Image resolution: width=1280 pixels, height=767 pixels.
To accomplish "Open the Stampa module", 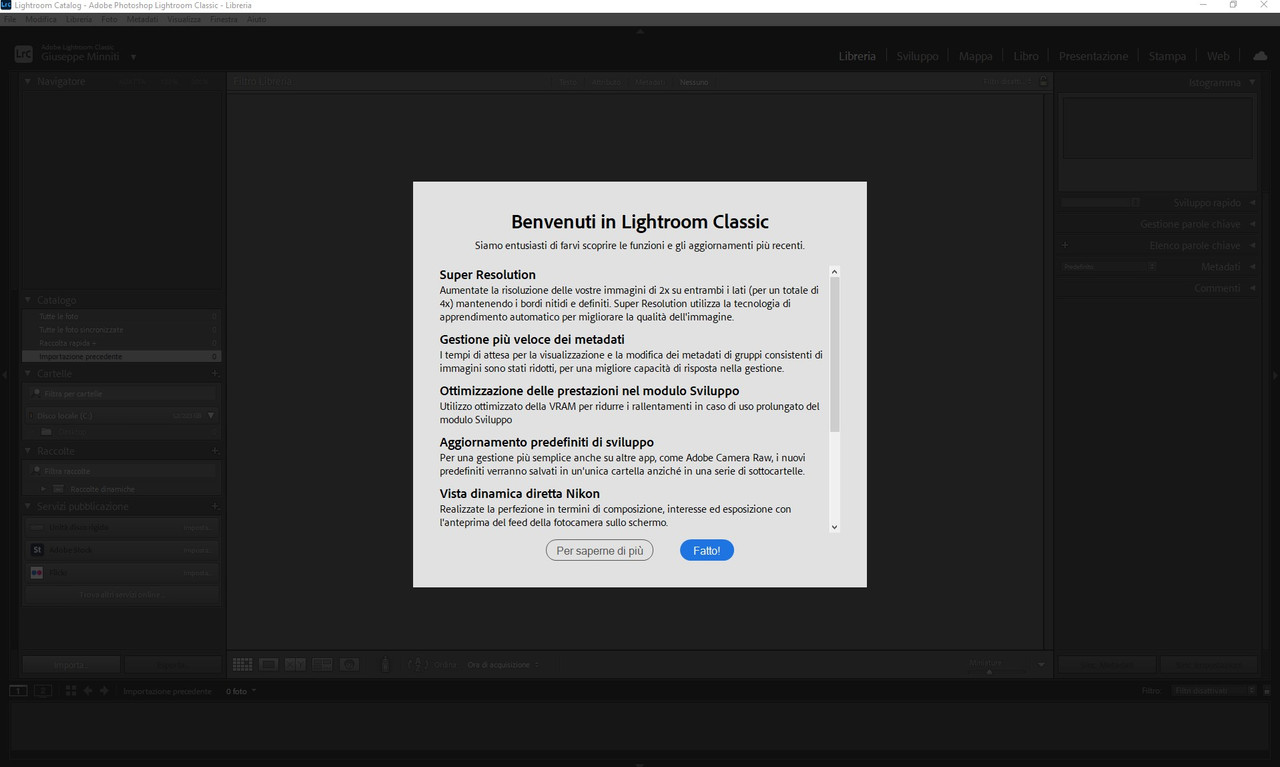I will pos(1167,56).
